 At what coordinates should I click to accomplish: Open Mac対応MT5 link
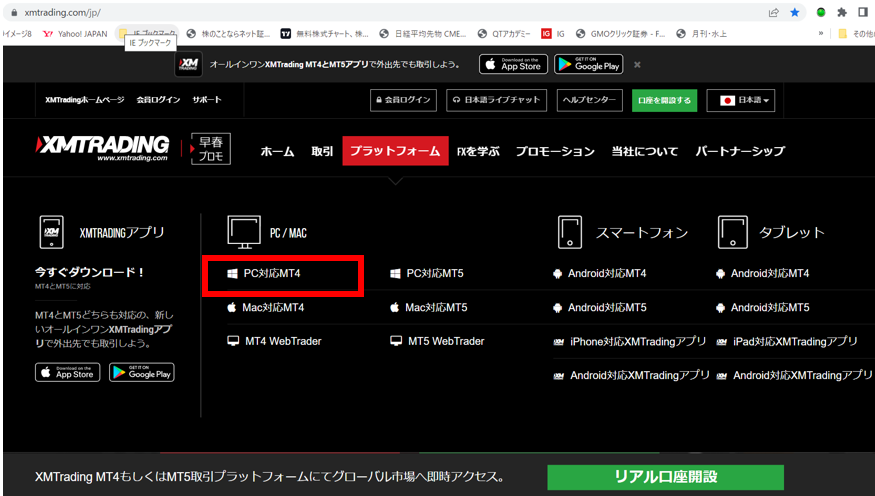pos(429,307)
